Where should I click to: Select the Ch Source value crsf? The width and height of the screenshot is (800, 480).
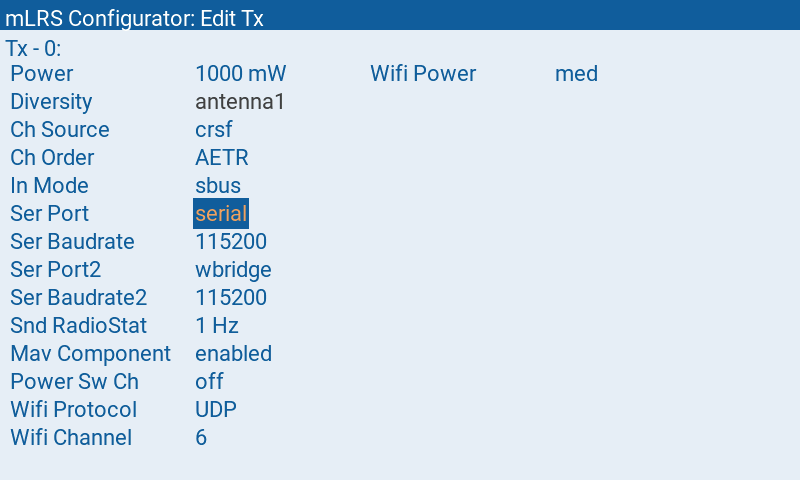pos(213,130)
